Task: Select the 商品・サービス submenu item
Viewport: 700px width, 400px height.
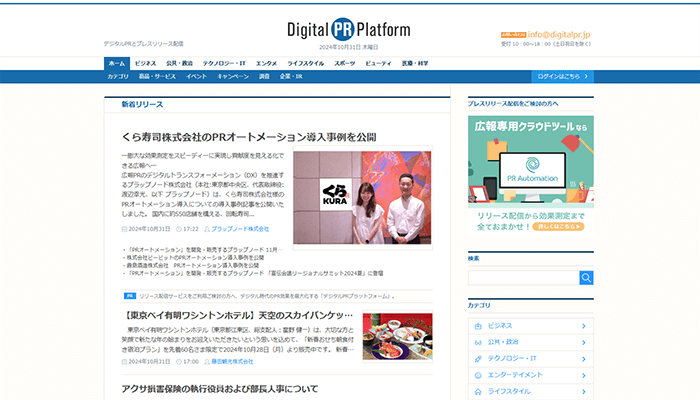Action: 157,76
